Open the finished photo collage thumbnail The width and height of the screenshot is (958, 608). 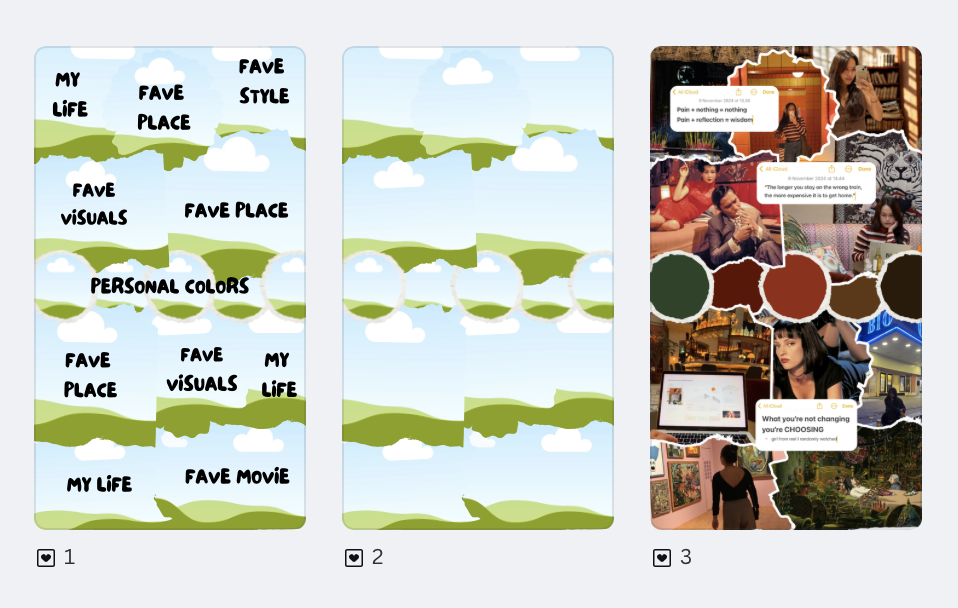pyautogui.click(x=786, y=288)
